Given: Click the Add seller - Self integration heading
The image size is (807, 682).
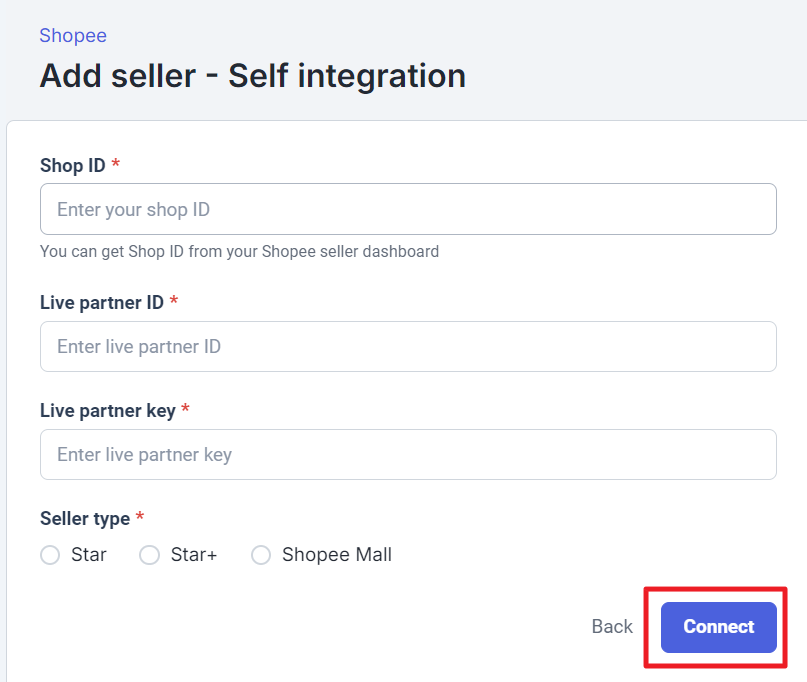Looking at the screenshot, I should (x=252, y=76).
